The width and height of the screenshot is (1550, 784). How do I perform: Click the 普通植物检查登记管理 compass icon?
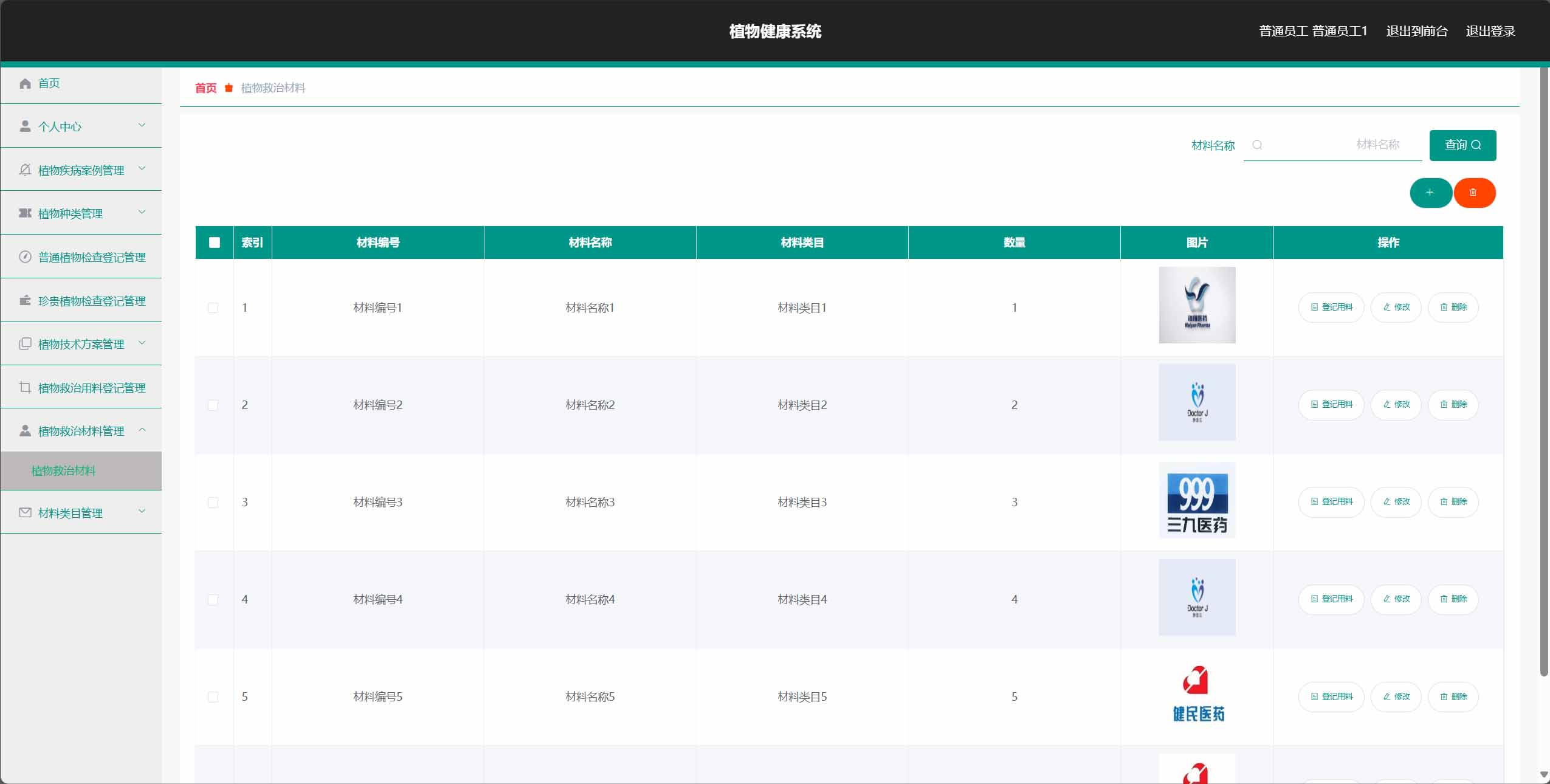tap(25, 256)
